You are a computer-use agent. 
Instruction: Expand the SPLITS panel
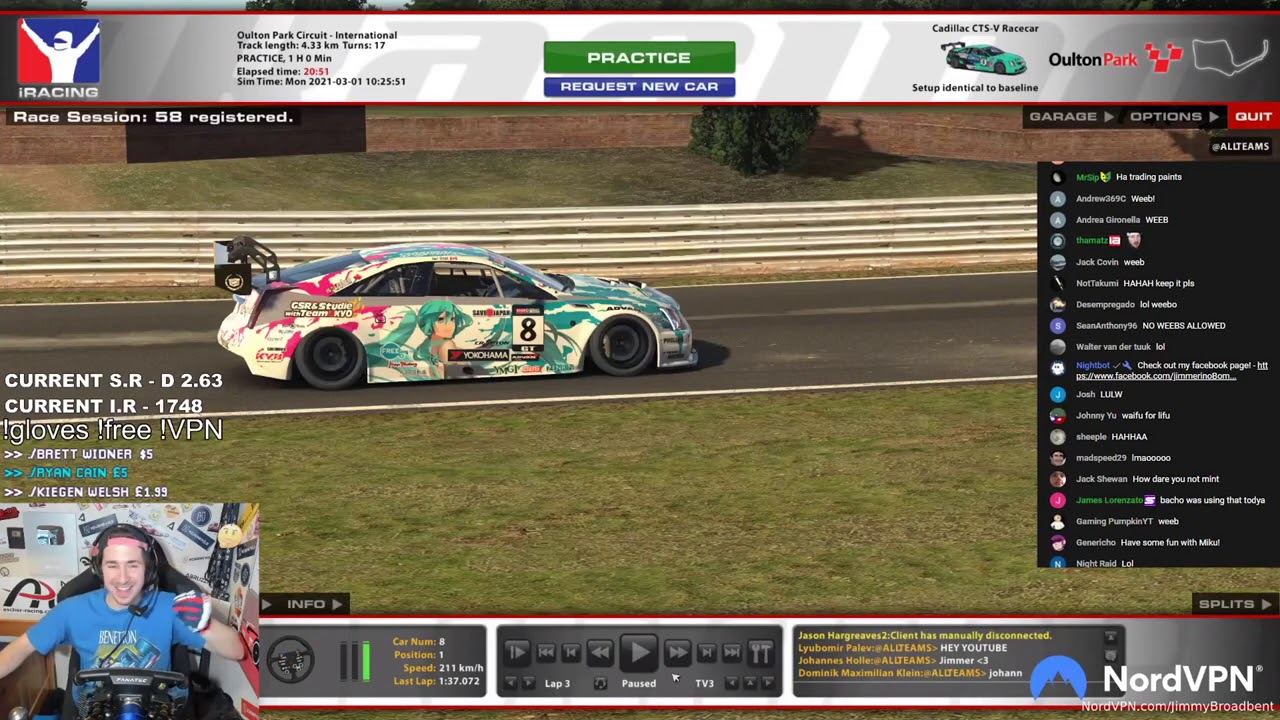click(1234, 604)
